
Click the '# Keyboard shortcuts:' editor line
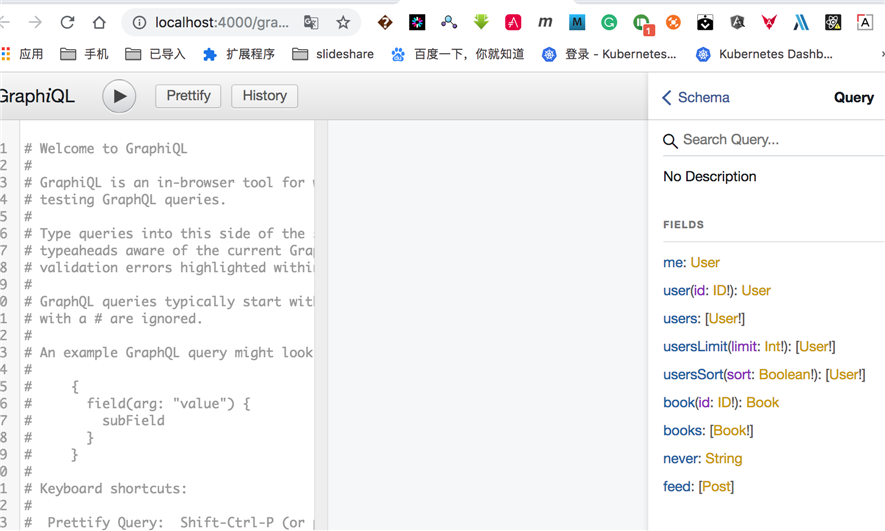[106, 489]
